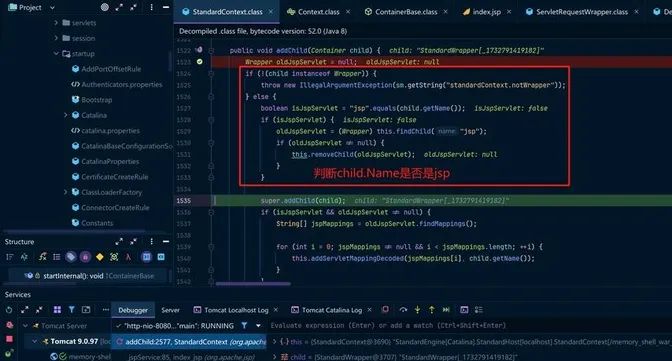Viewport: 672px width, 361px height.
Task: Open Project panel options menu
Action: click(x=151, y=7)
